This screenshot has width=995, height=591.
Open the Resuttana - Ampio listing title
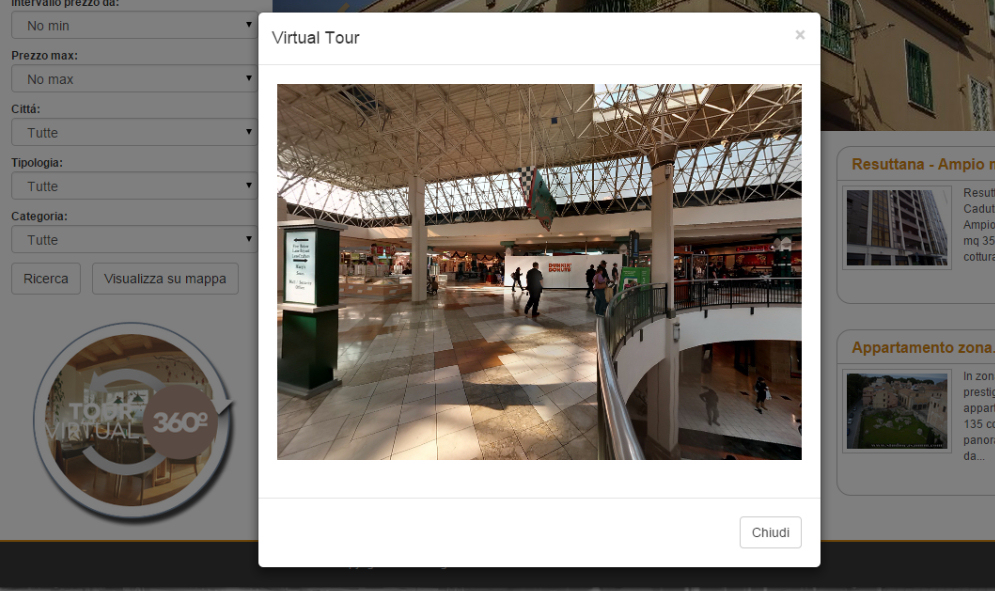click(923, 164)
